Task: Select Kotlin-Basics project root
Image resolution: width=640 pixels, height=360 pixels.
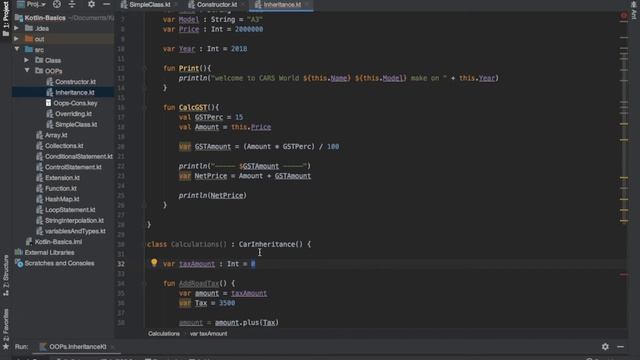Action: (45, 18)
